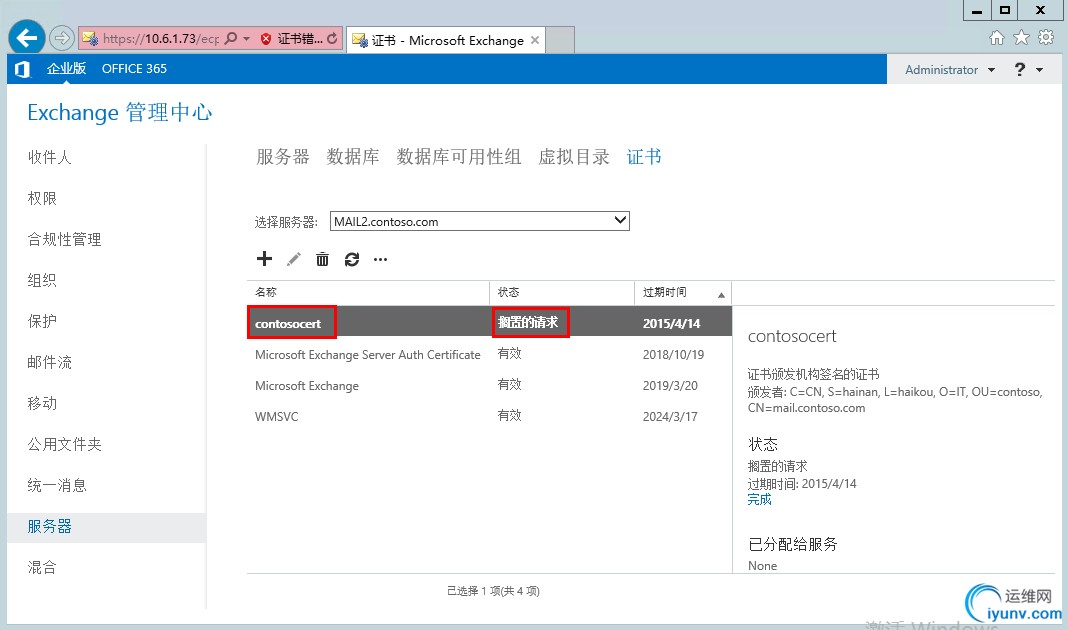Click the 2018/10/19 expiration date cell

pos(673,354)
